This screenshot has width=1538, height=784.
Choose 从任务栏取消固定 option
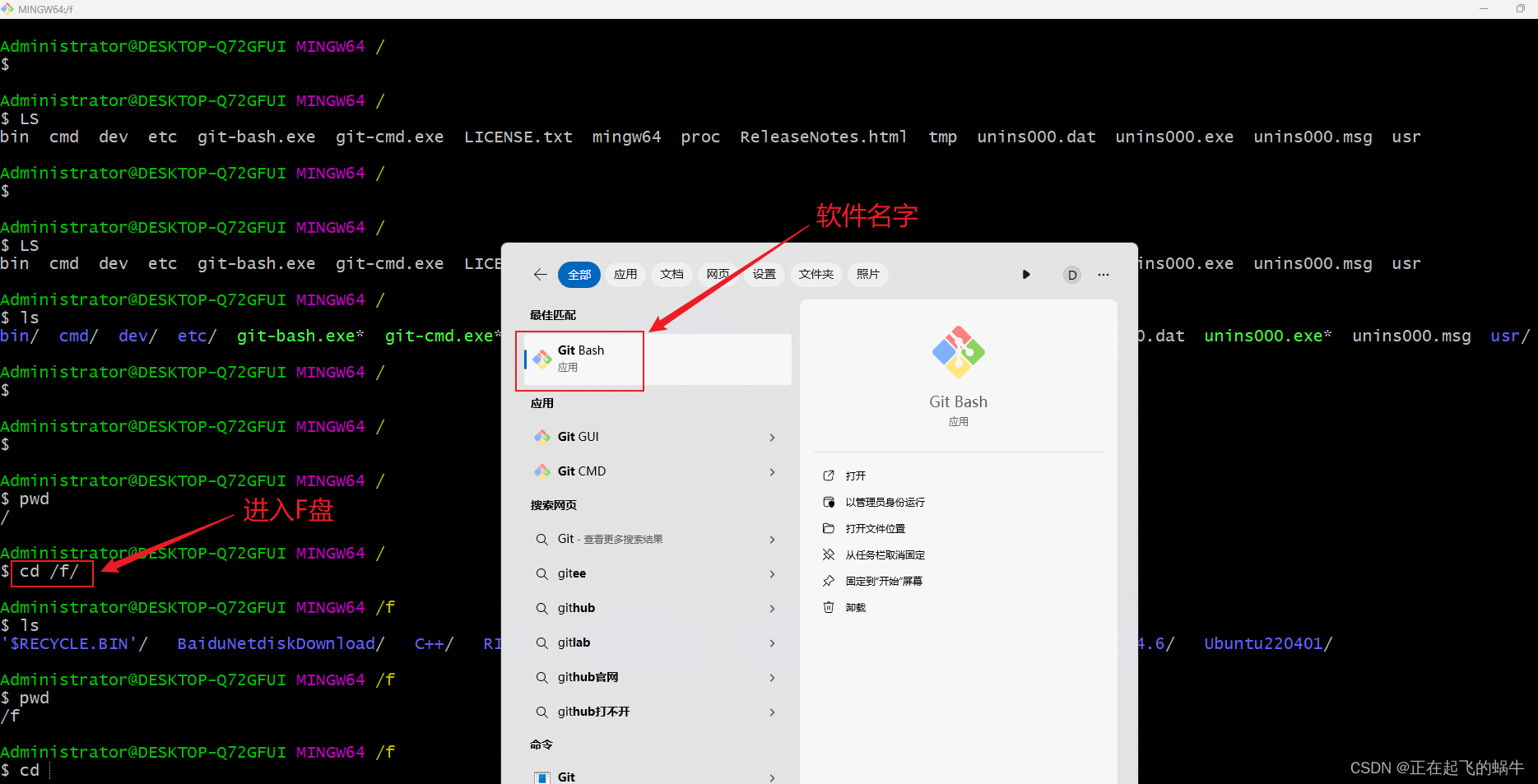(885, 555)
